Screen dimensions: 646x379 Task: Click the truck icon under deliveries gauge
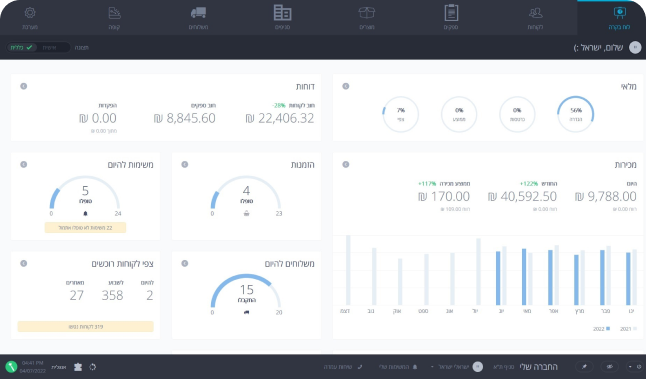(x=246, y=312)
